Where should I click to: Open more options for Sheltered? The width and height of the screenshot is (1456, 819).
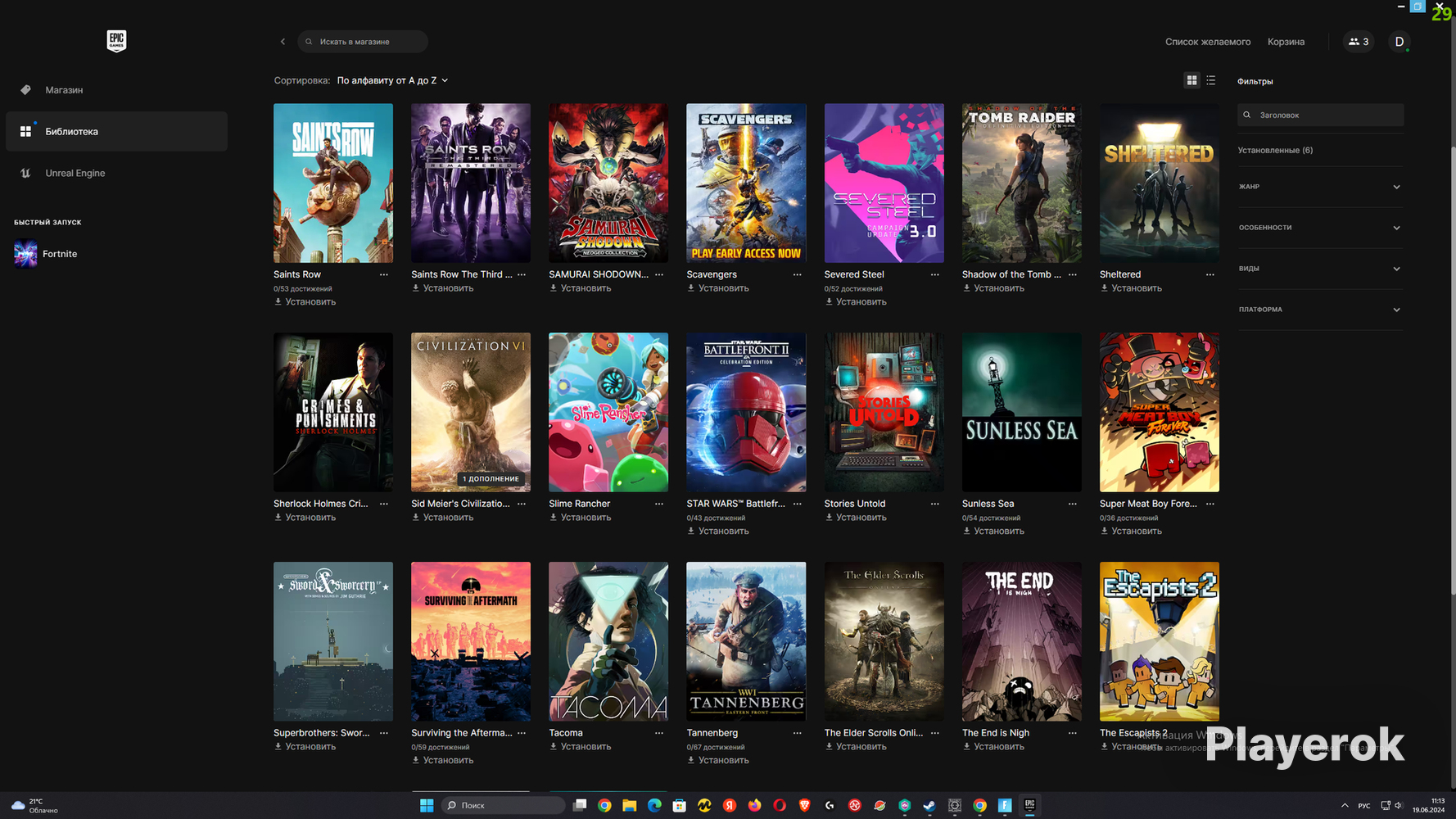(x=1210, y=274)
